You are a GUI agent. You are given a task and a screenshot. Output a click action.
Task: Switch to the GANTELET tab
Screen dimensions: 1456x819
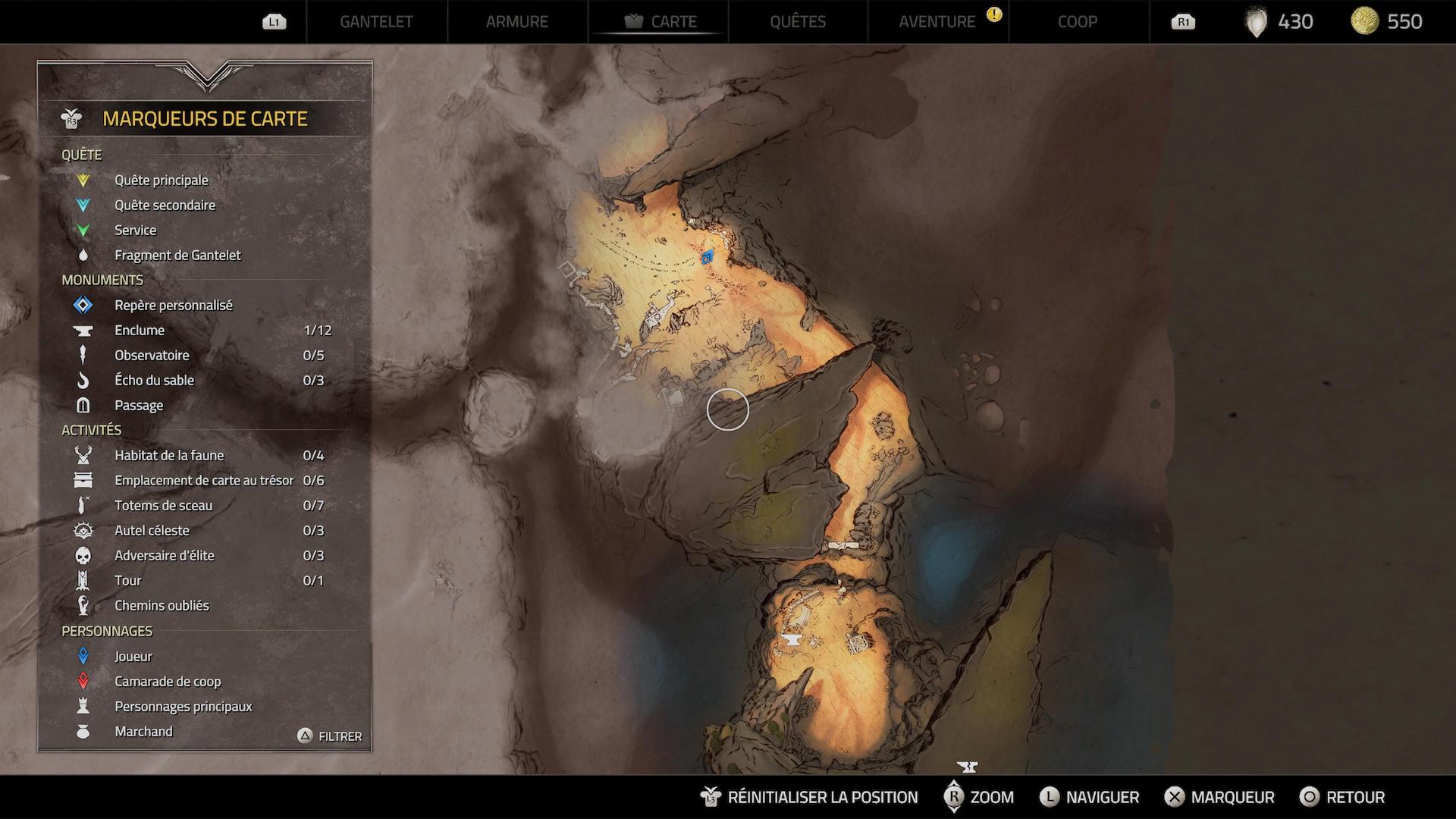tap(376, 22)
